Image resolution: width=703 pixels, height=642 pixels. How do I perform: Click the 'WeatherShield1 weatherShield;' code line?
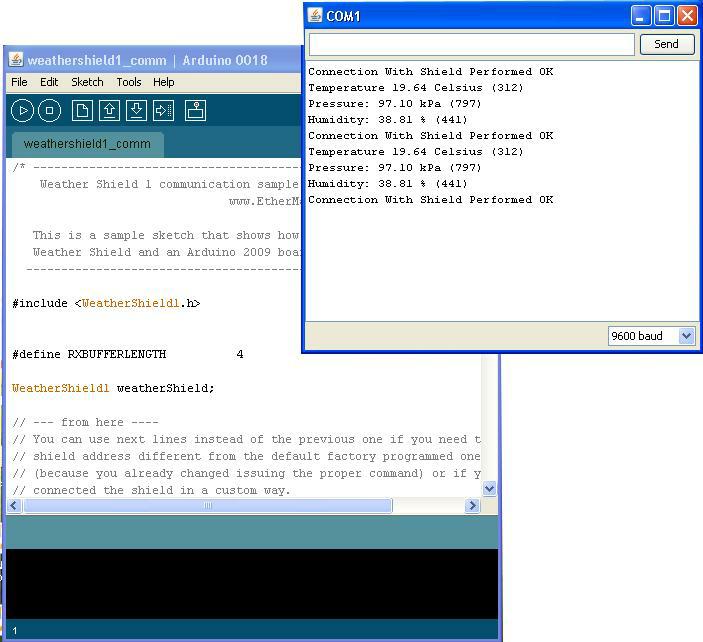pyautogui.click(x=113, y=388)
